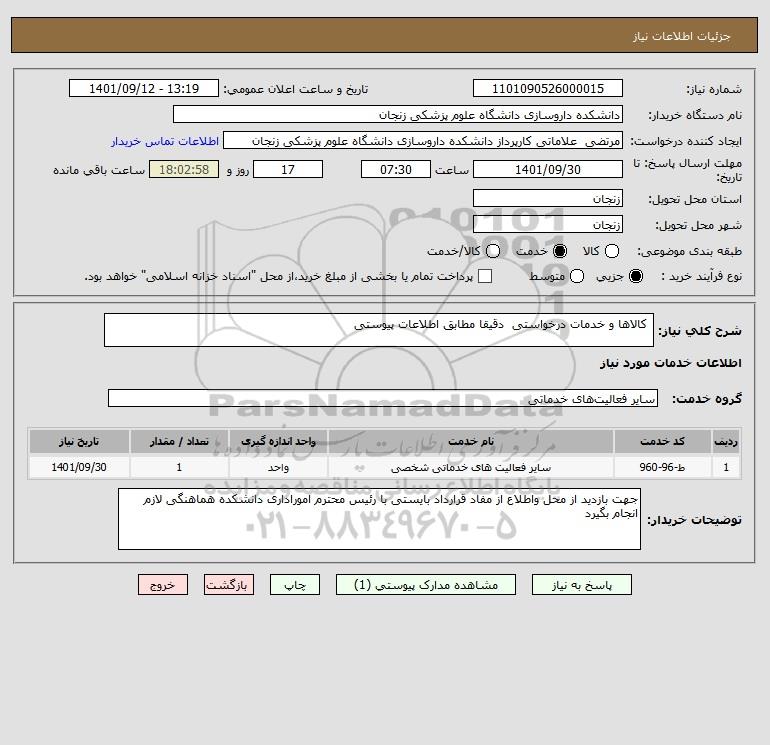This screenshot has width=770, height=745.
Task: Click the شرح کلی نیاز description box
Action: coord(379,330)
